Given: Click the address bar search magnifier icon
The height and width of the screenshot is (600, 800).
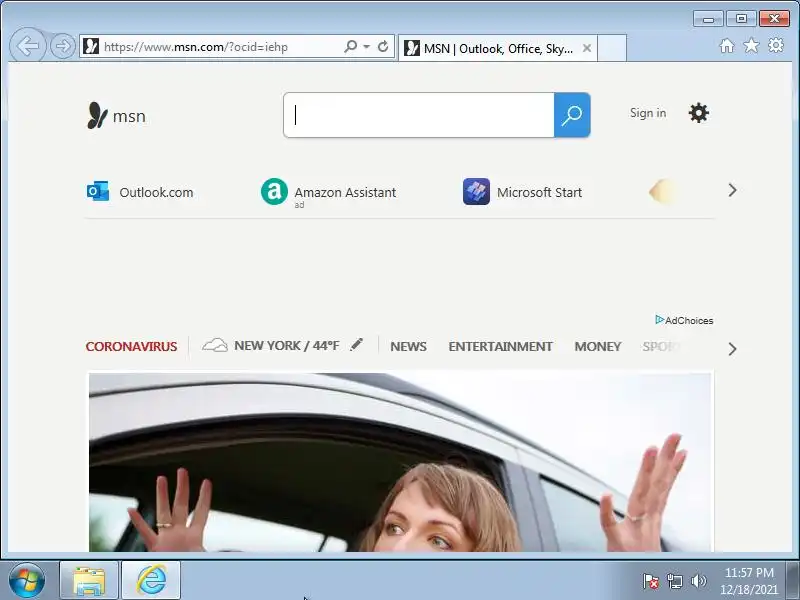Looking at the screenshot, I should 351,46.
